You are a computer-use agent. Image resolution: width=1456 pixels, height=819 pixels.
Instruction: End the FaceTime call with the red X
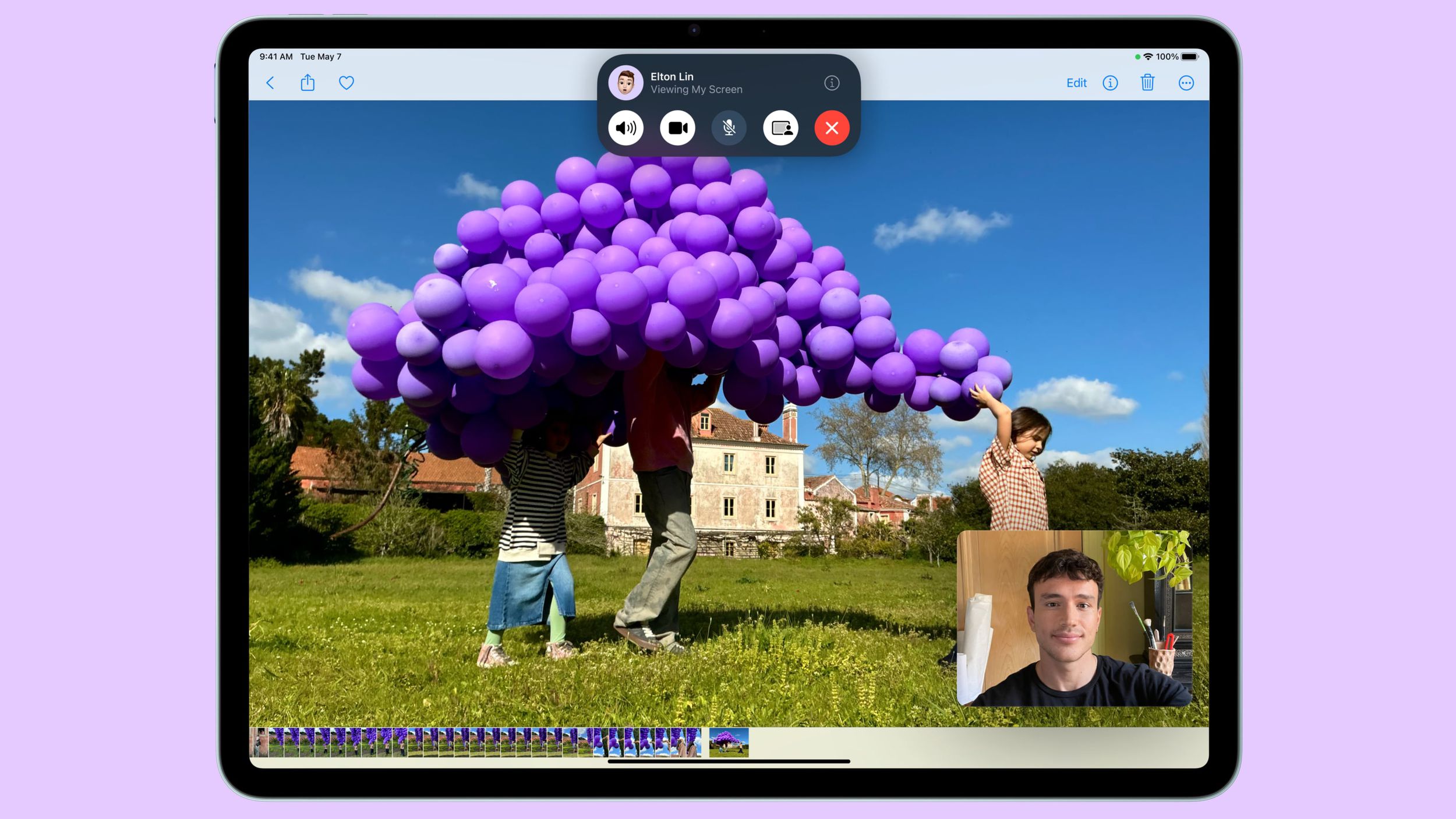tap(832, 128)
